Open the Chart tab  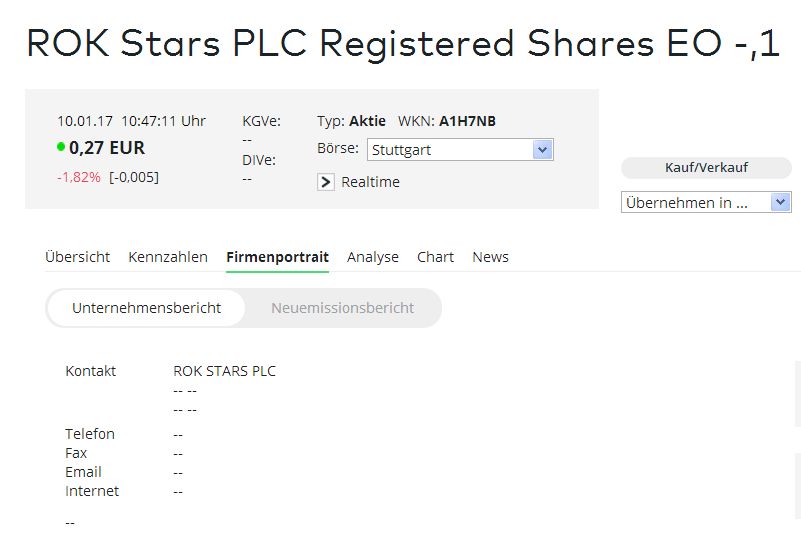point(435,257)
